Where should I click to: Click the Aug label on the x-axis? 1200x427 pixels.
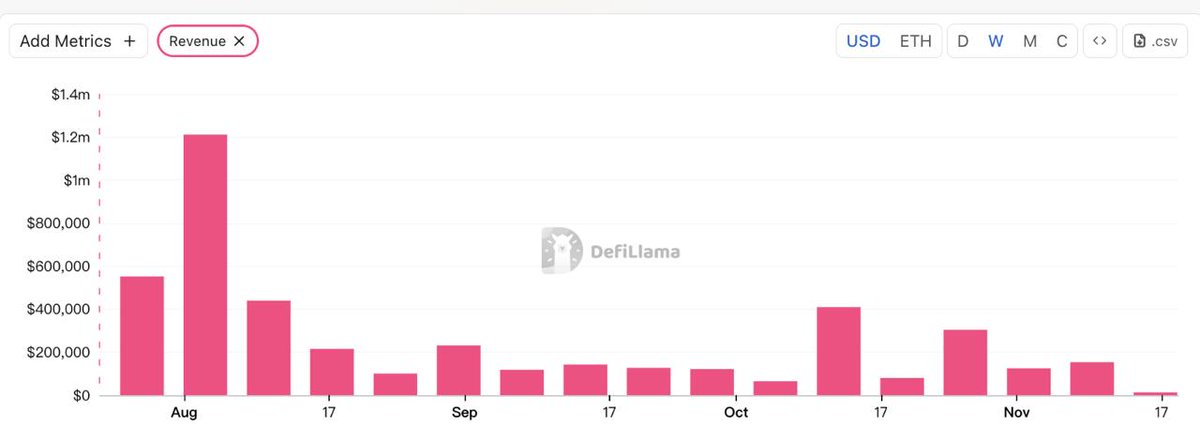(183, 412)
